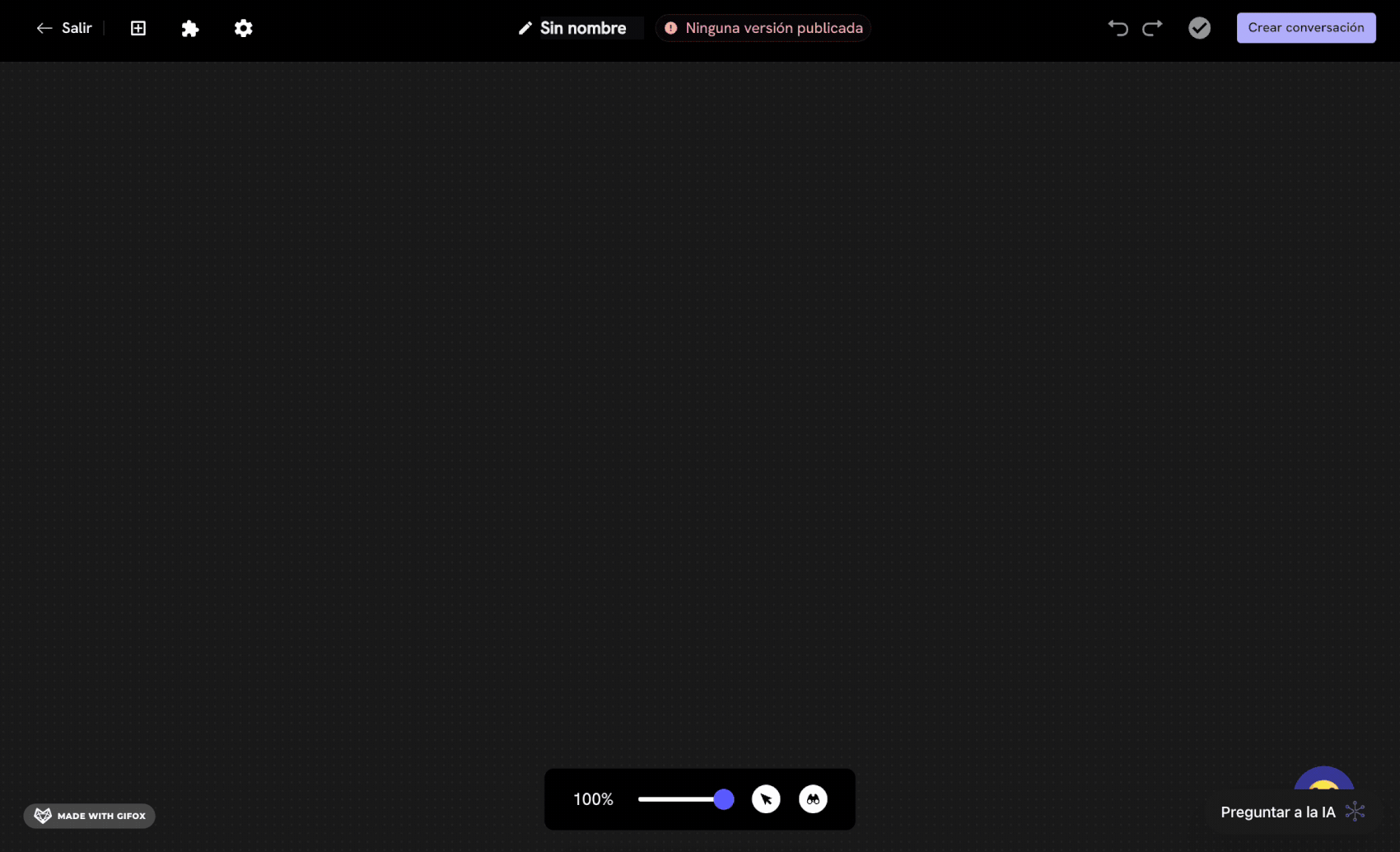Click the alert icon in the version badge
This screenshot has width=1400, height=852.
[x=670, y=27]
